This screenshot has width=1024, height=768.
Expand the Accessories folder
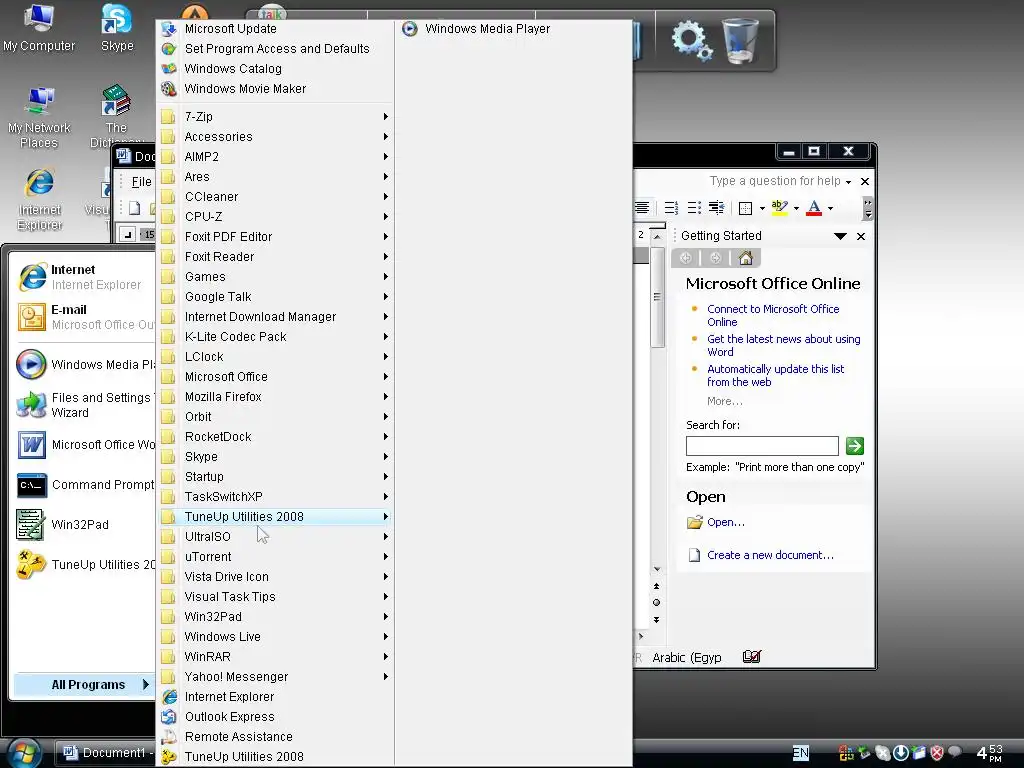274,136
